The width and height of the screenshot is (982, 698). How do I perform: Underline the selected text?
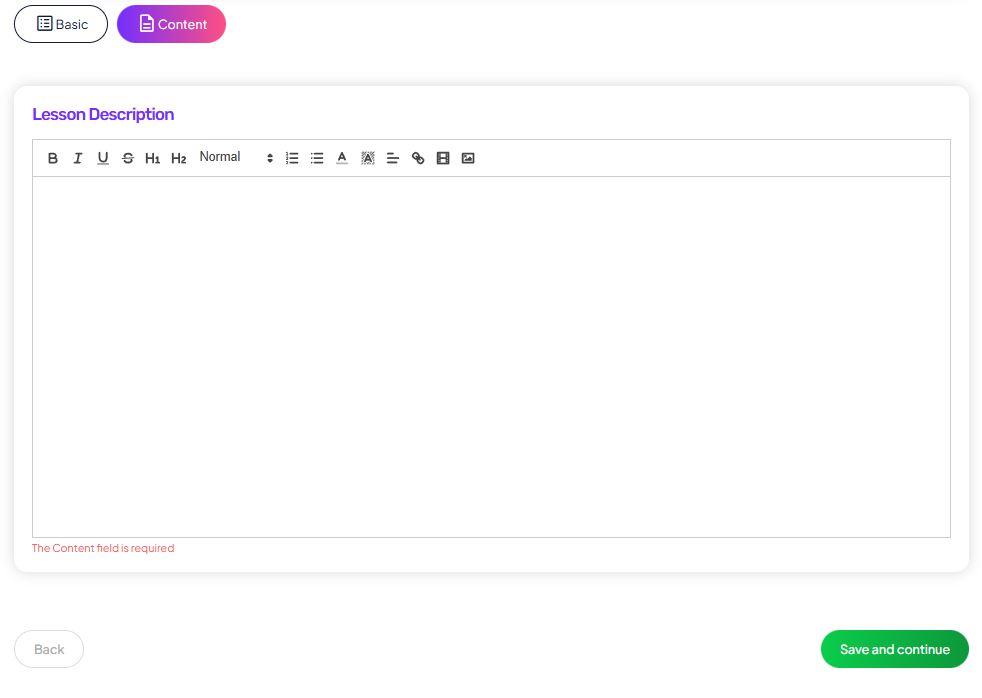pos(103,158)
